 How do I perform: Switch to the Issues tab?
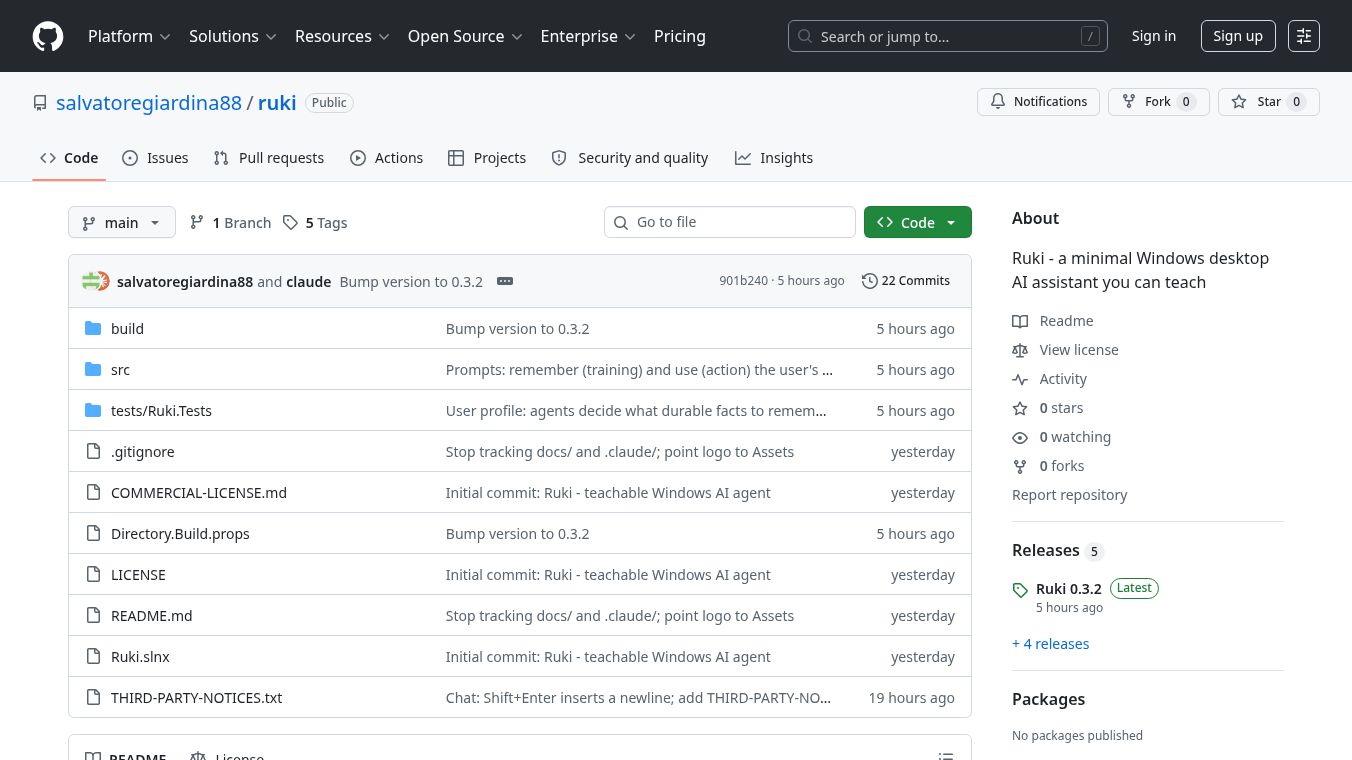155,158
